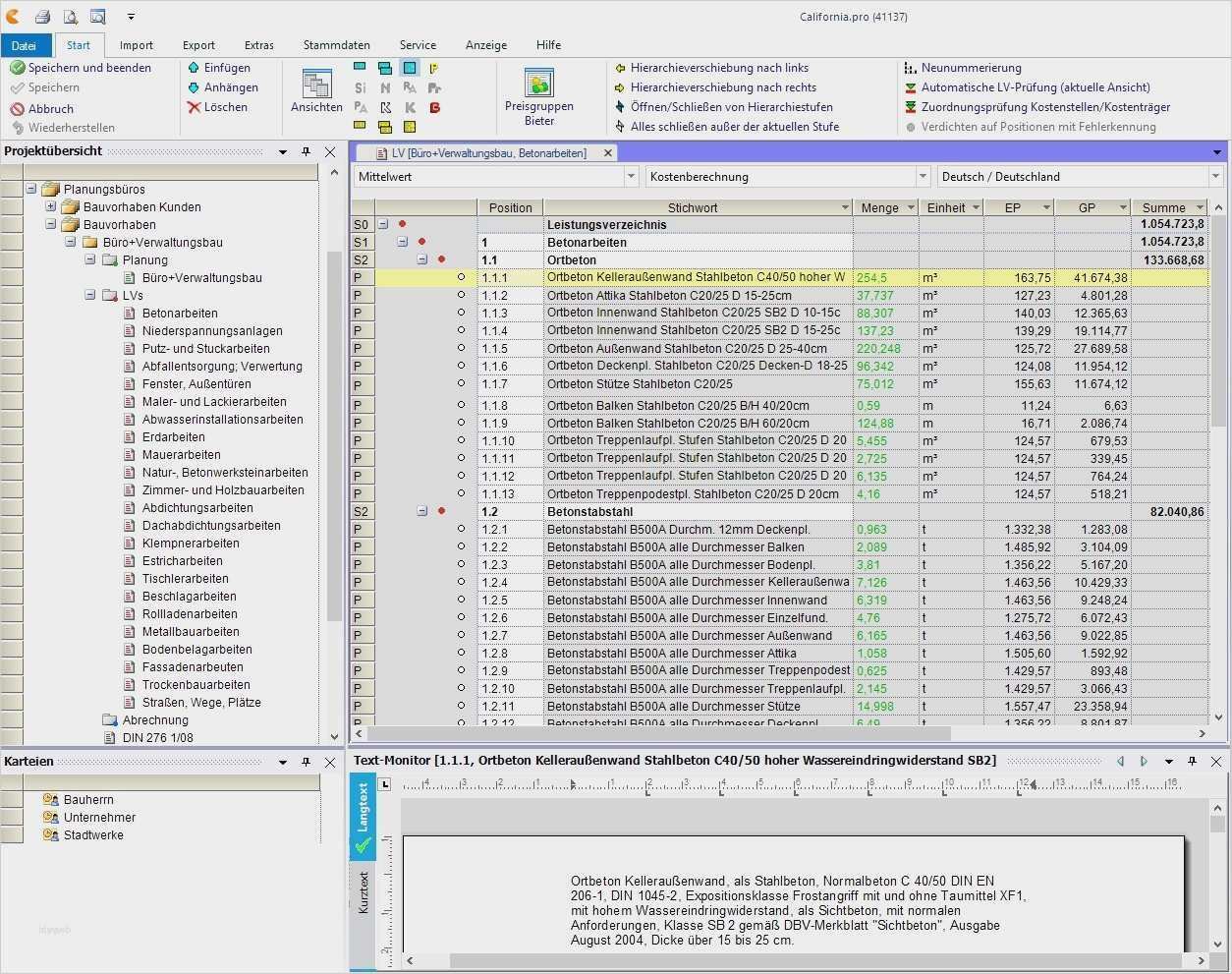1232x974 pixels.
Task: Select Mauerarbeiten in the LVs tree
Action: point(181,455)
